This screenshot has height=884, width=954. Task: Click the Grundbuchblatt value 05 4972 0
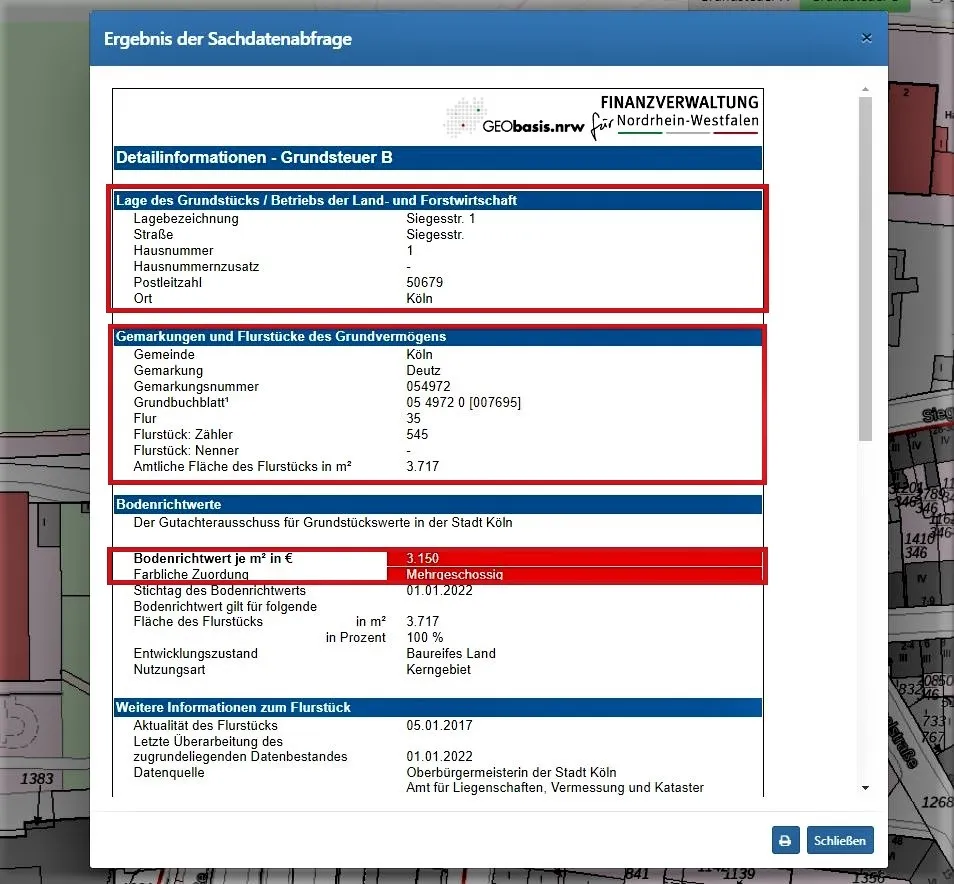tap(463, 403)
